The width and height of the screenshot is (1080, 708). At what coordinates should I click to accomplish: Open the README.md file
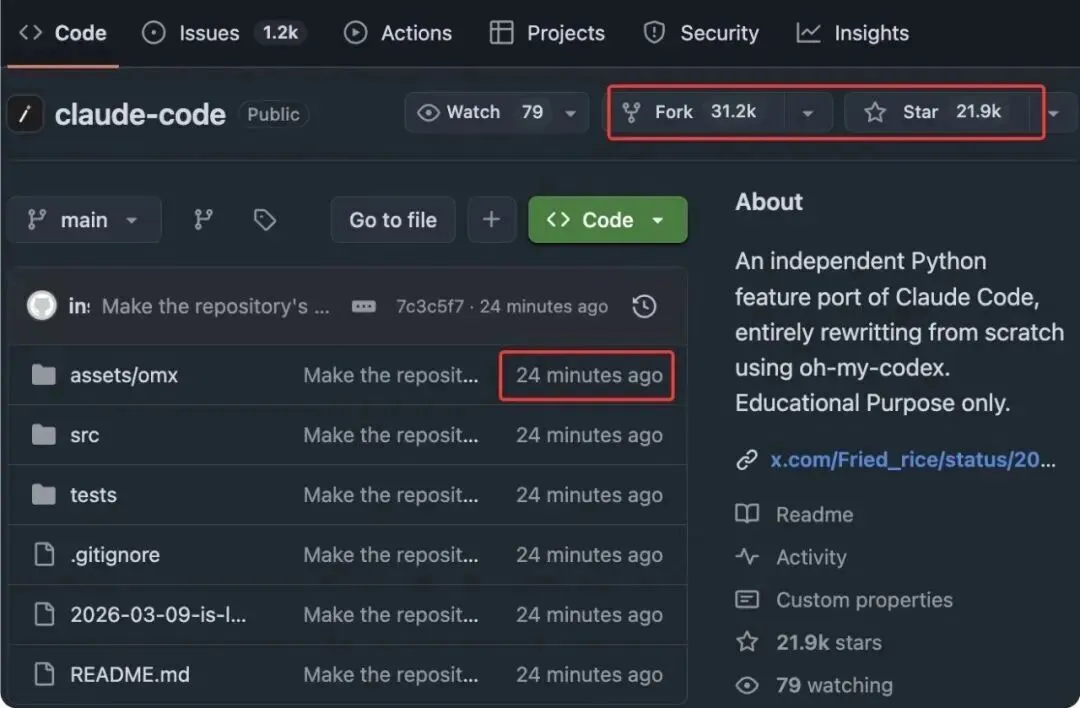(x=129, y=674)
